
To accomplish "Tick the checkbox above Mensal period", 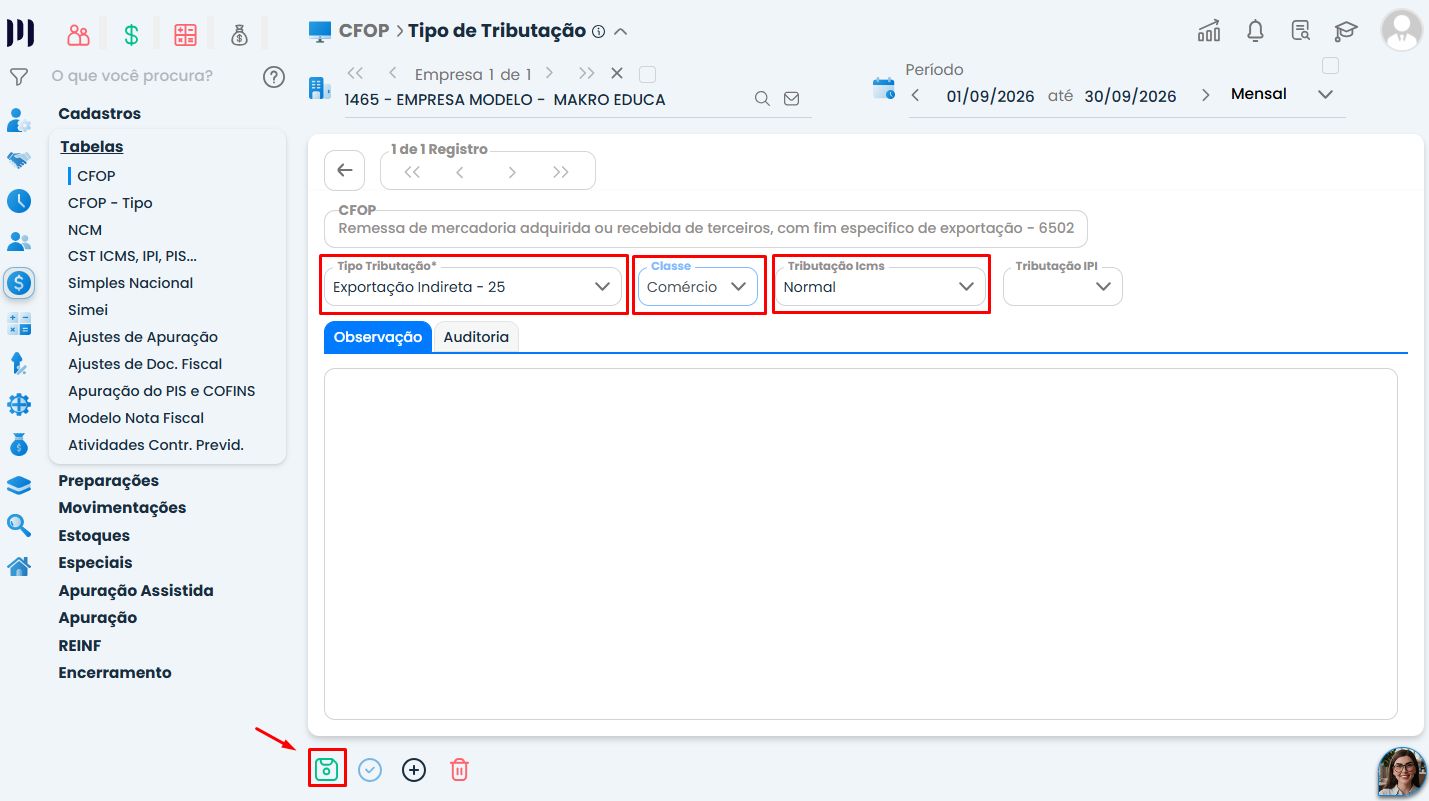I will (x=1330, y=66).
